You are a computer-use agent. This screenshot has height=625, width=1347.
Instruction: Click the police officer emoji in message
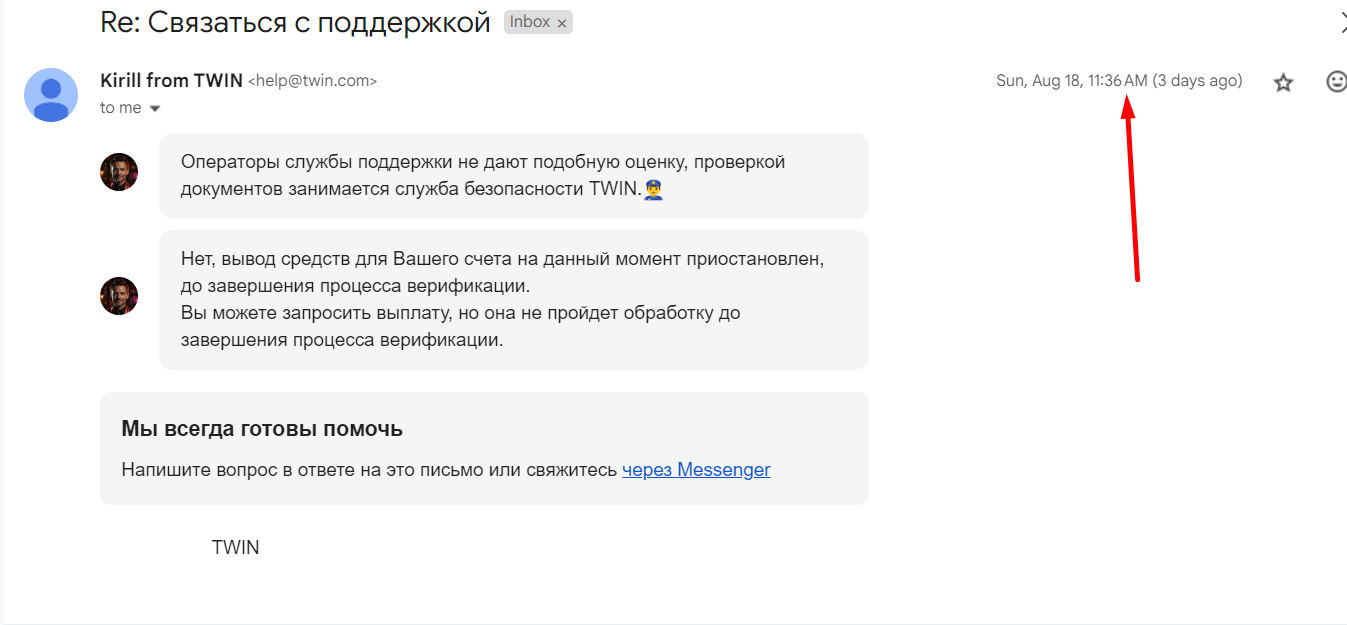click(654, 187)
